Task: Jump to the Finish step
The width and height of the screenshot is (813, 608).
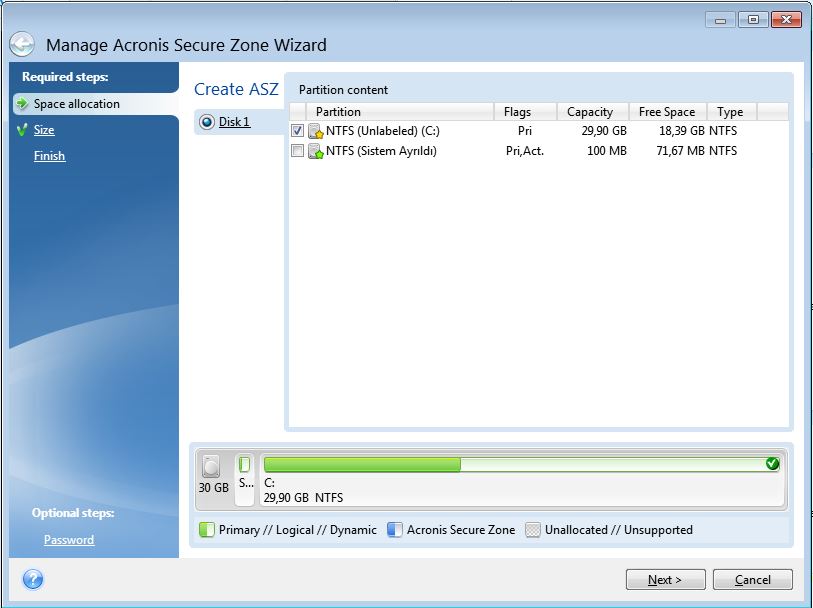Action: pyautogui.click(x=49, y=155)
